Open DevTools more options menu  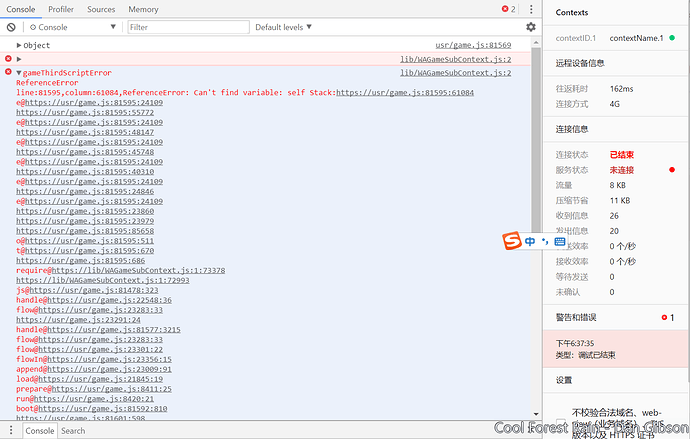(531, 9)
